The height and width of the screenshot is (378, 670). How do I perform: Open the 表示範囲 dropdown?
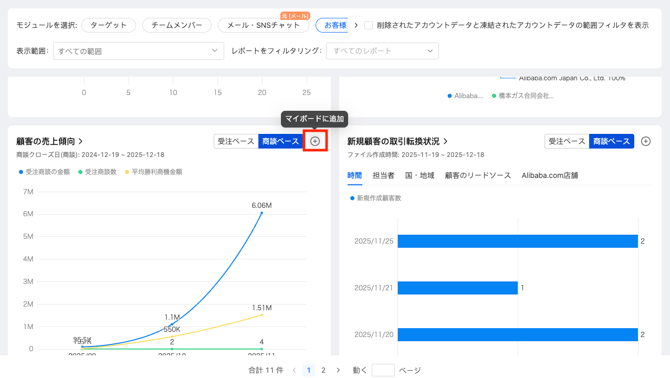tap(138, 51)
